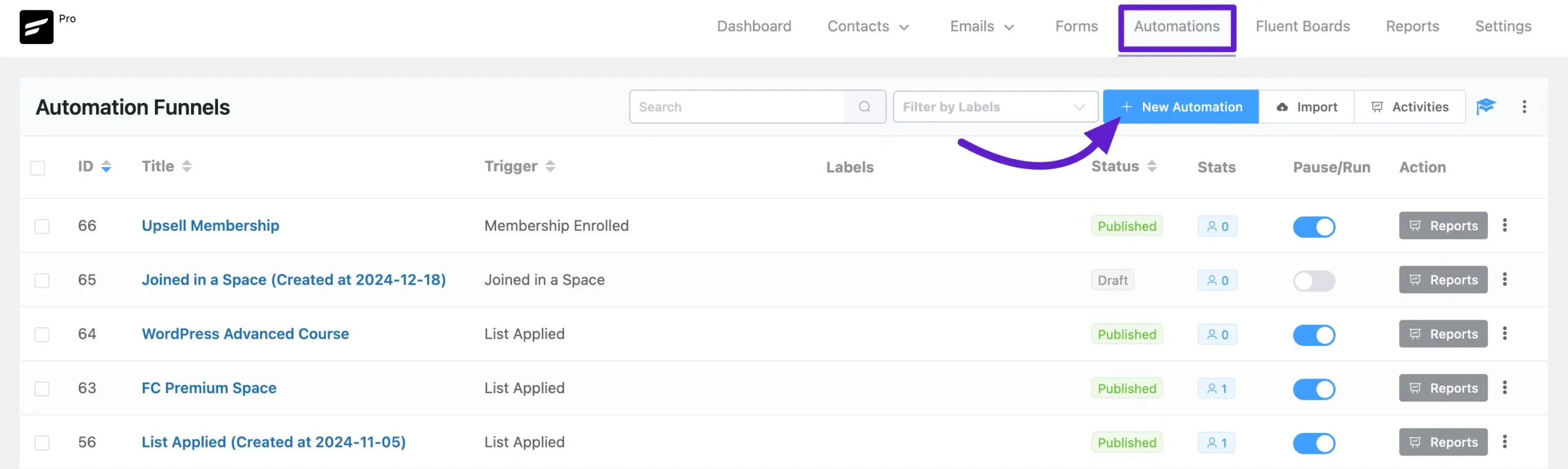
Task: Click subscriber stats badge for row 56
Action: point(1216,443)
